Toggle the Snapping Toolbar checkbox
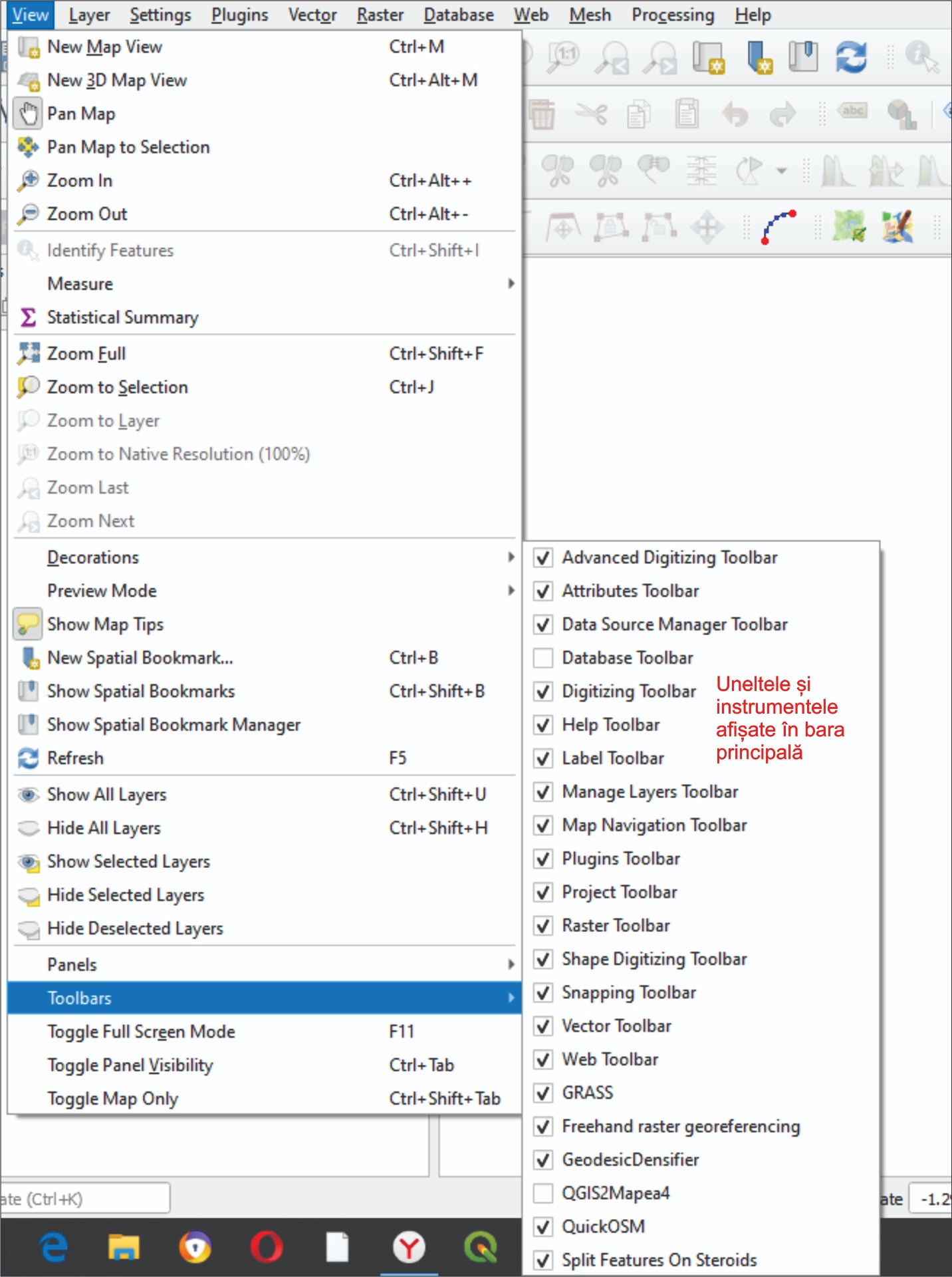 [x=544, y=992]
